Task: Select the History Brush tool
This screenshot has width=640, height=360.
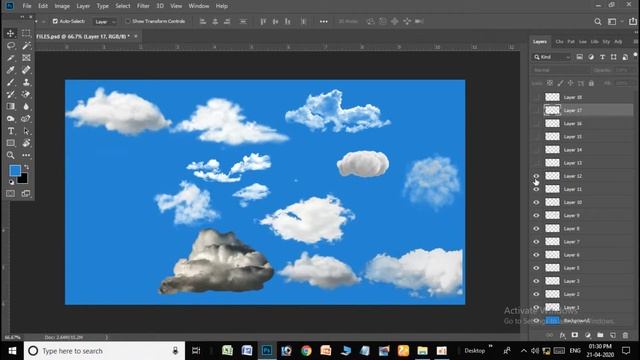Action: (x=11, y=94)
